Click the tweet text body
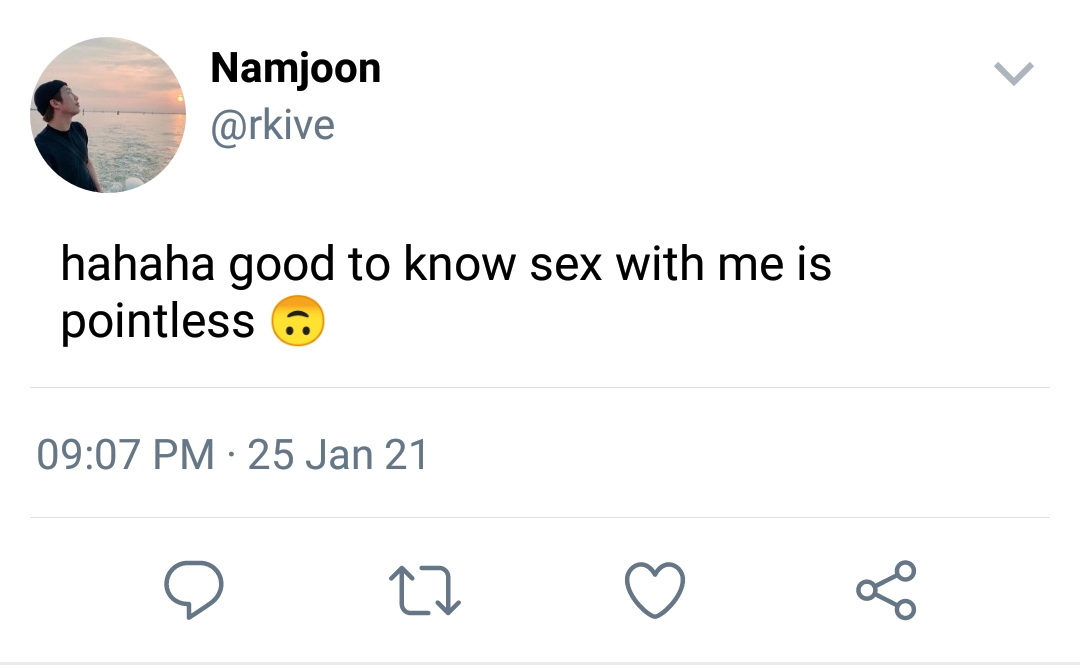The image size is (1080, 668). pyautogui.click(x=445, y=293)
